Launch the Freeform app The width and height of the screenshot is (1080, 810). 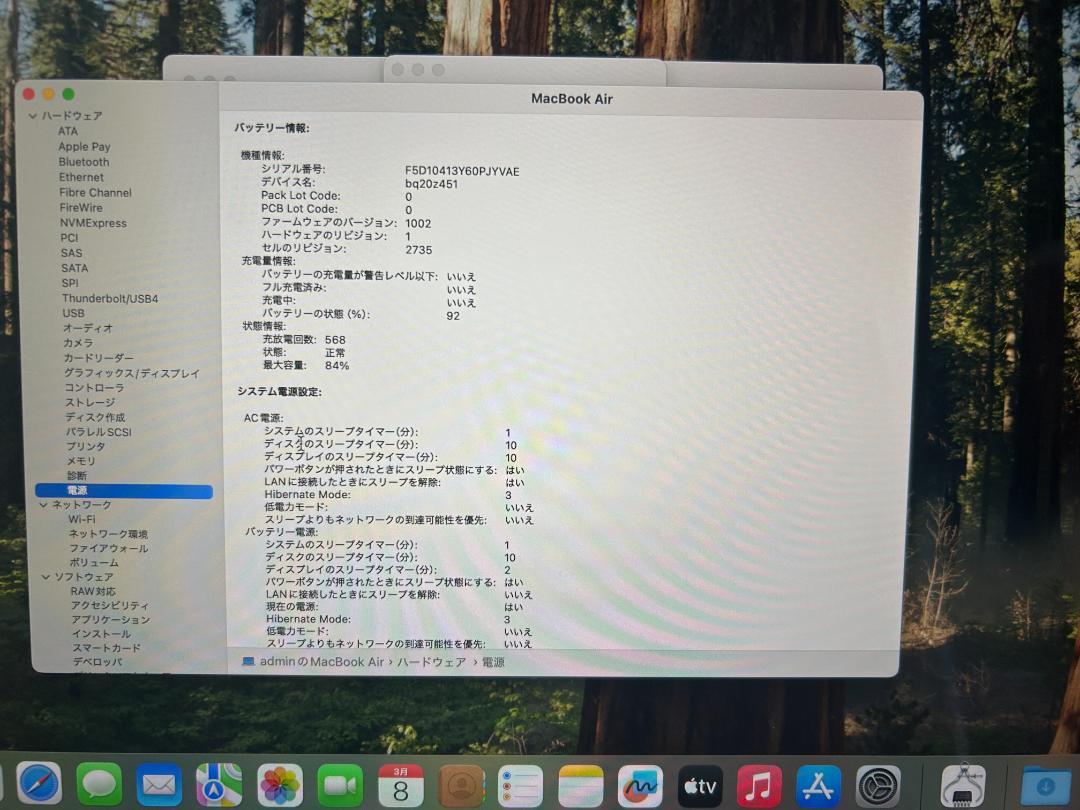tap(641, 786)
